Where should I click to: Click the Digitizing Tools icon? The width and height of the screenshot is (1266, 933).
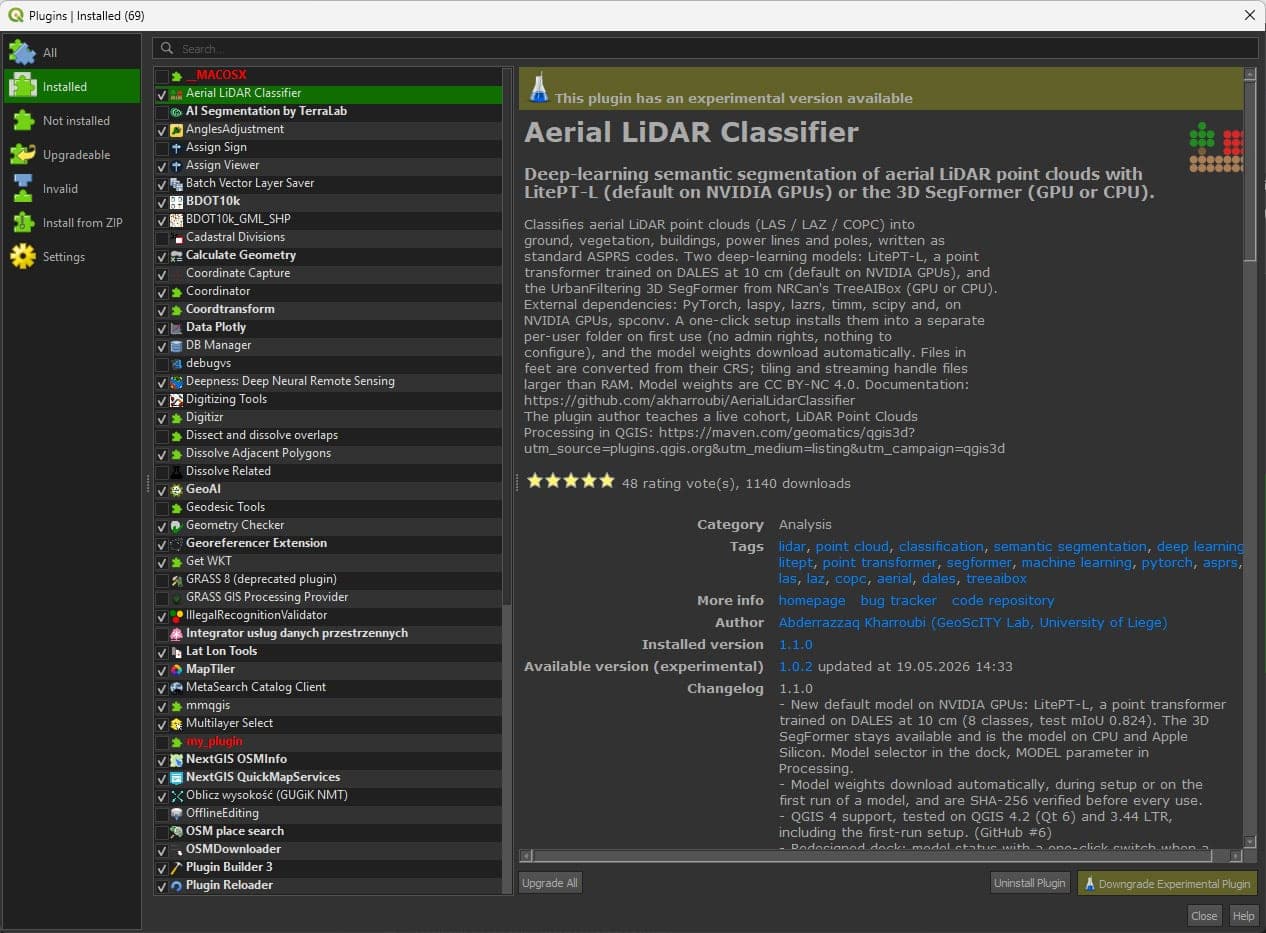[177, 399]
